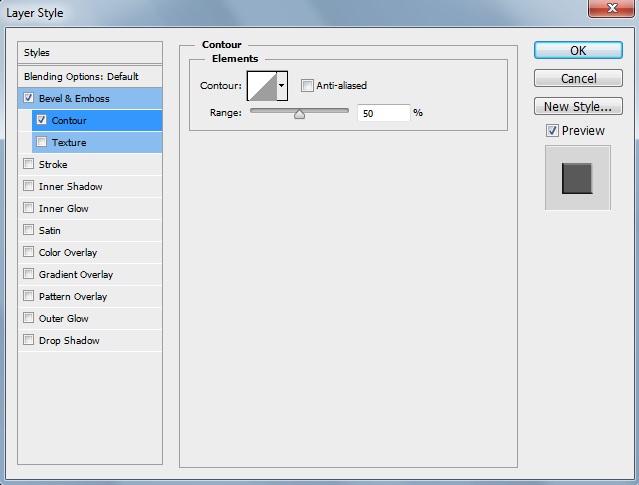The width and height of the screenshot is (639, 485).
Task: Click the Range percentage input field
Action: [x=383, y=113]
